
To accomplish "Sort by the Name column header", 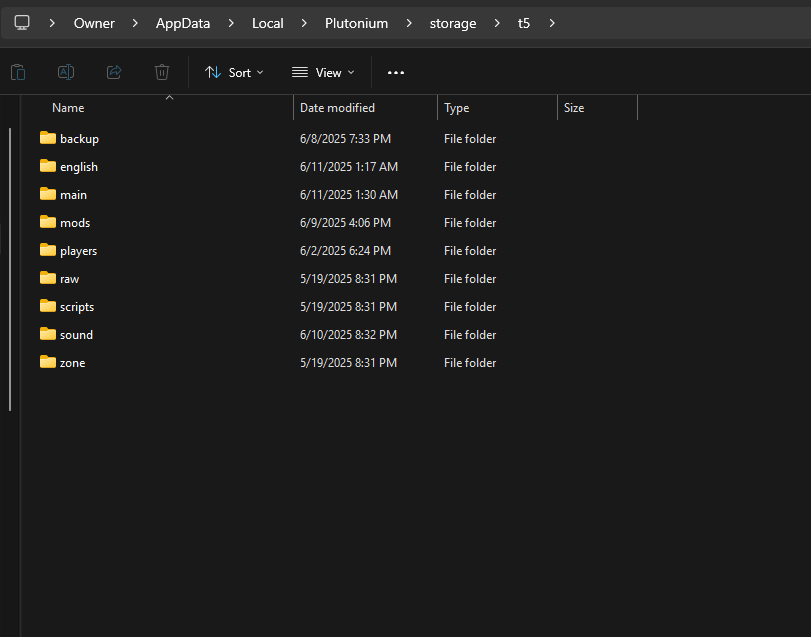I will (68, 108).
